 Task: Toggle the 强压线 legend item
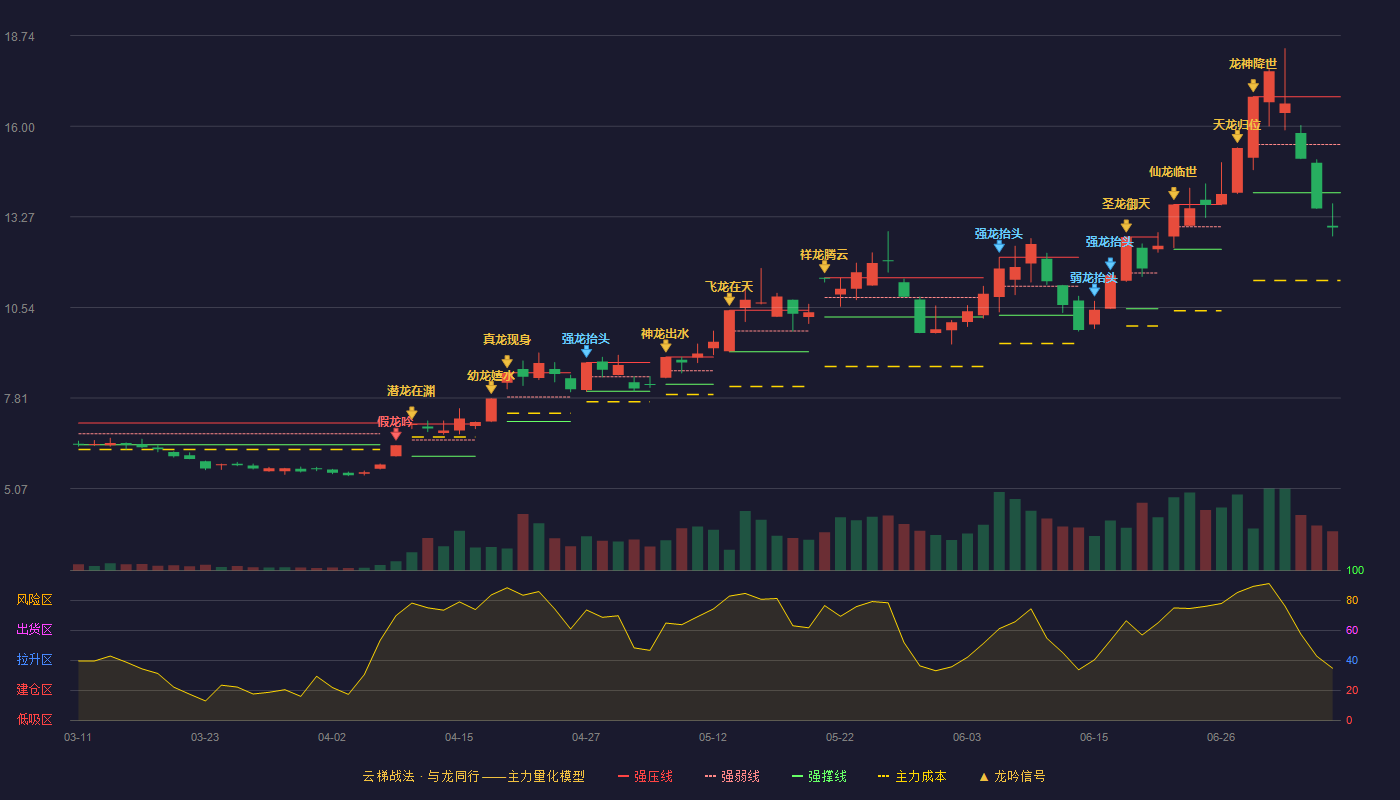click(x=645, y=776)
